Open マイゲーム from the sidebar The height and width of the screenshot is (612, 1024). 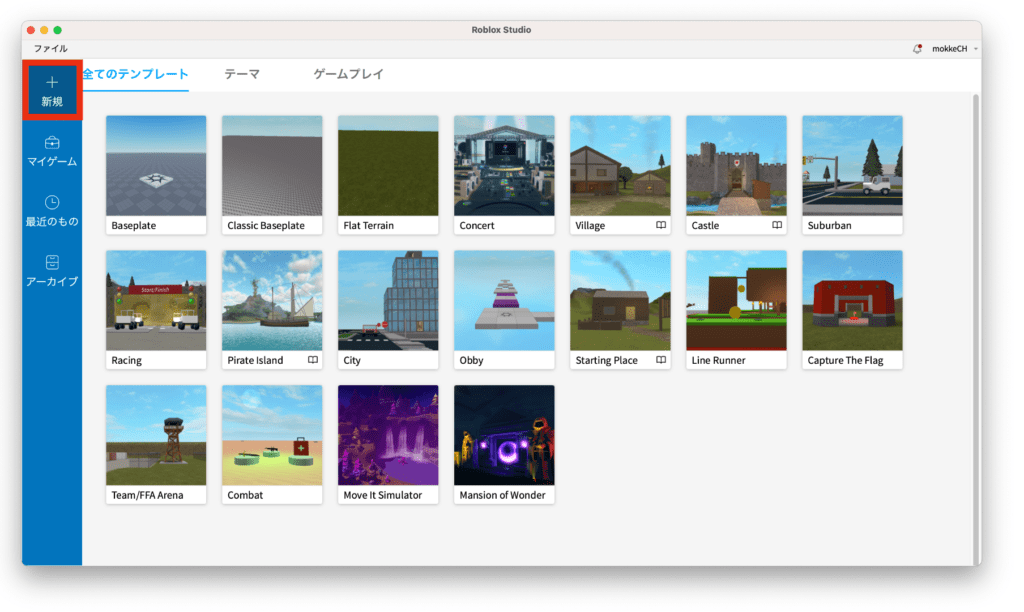tap(52, 151)
